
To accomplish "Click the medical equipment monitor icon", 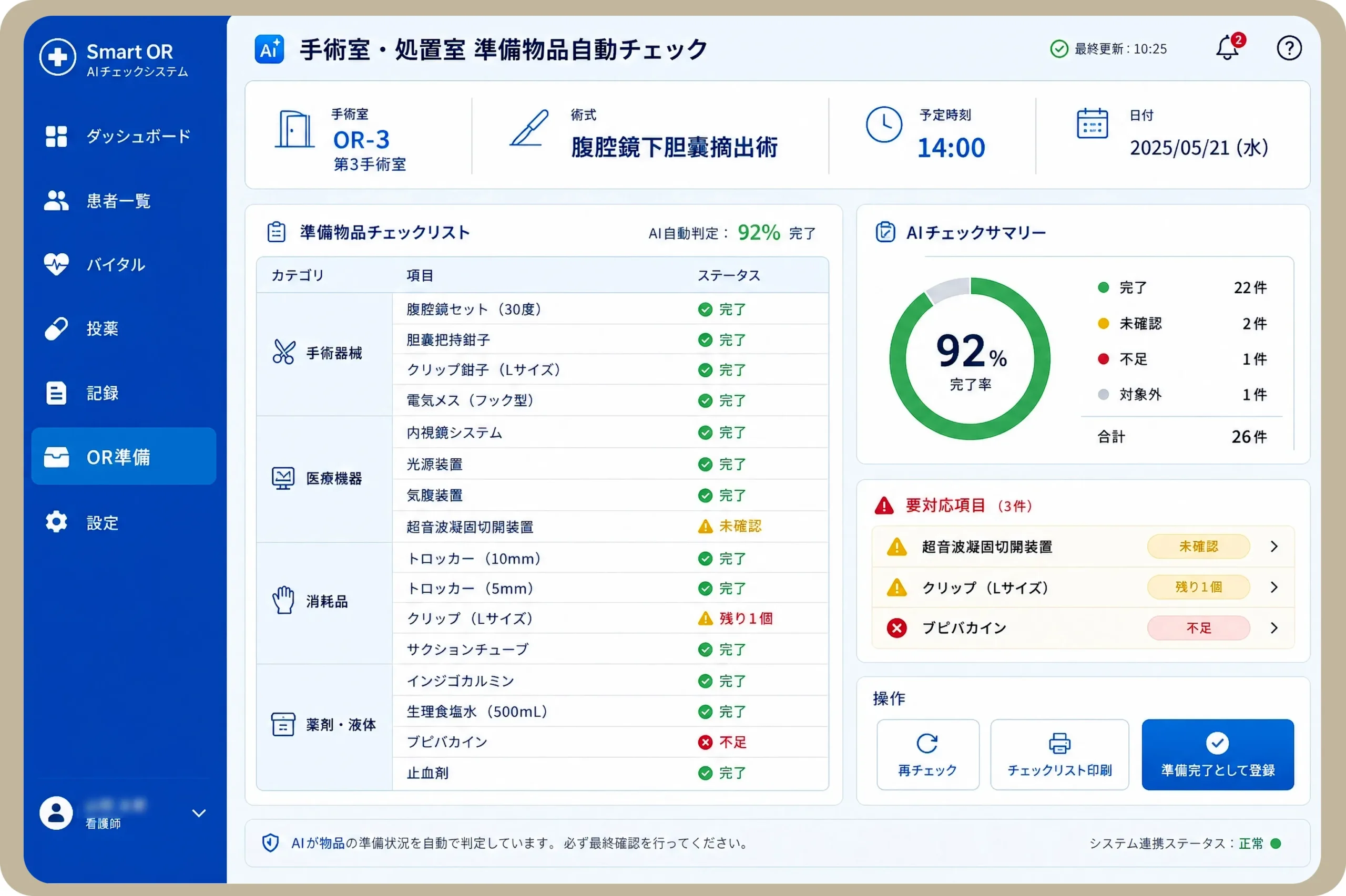I will tap(283, 478).
